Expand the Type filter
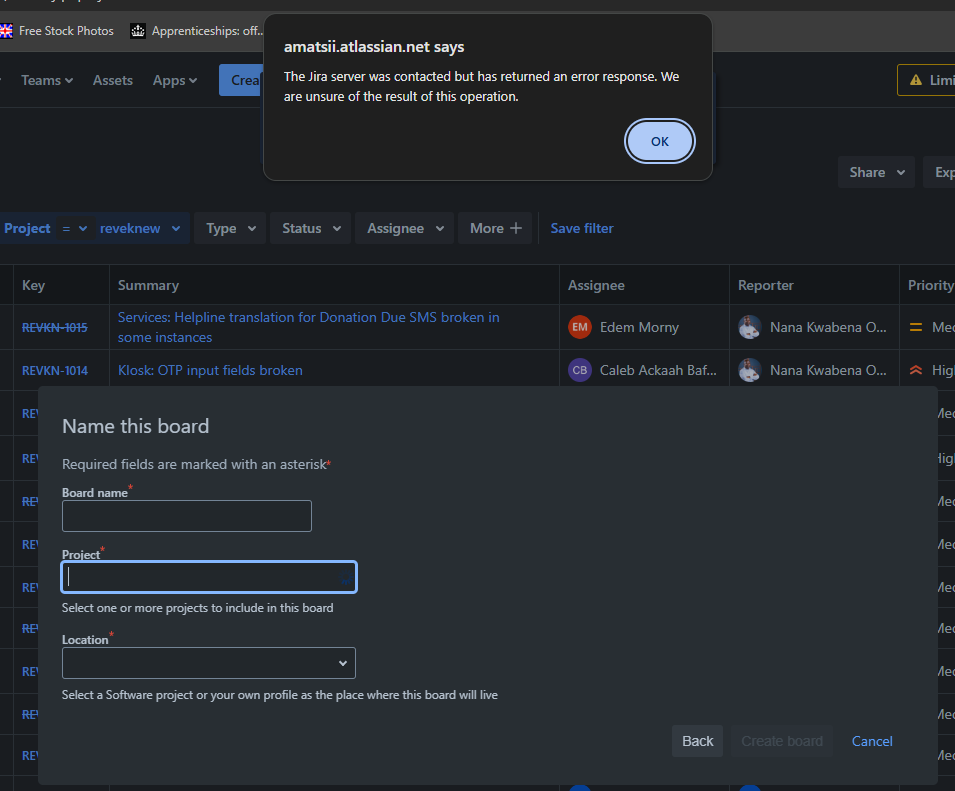Image resolution: width=955 pixels, height=791 pixels. pyautogui.click(x=230, y=228)
